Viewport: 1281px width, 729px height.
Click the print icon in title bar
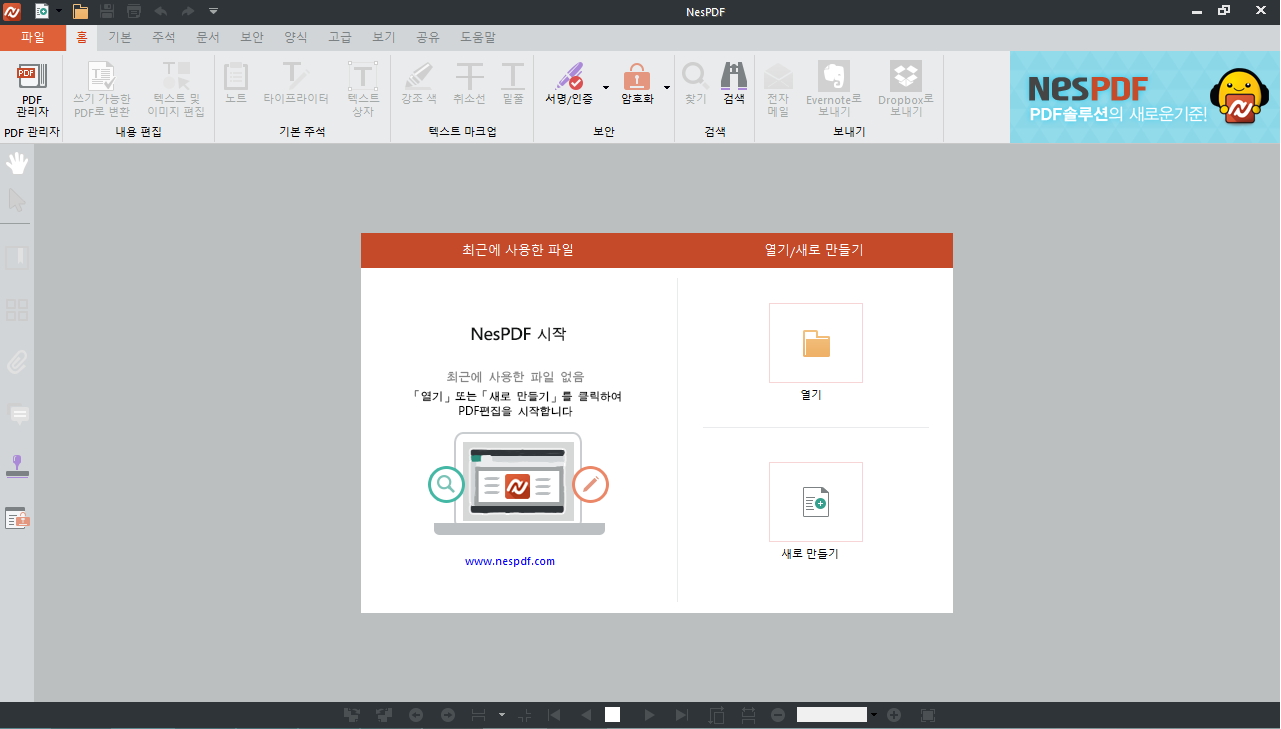[x=134, y=11]
